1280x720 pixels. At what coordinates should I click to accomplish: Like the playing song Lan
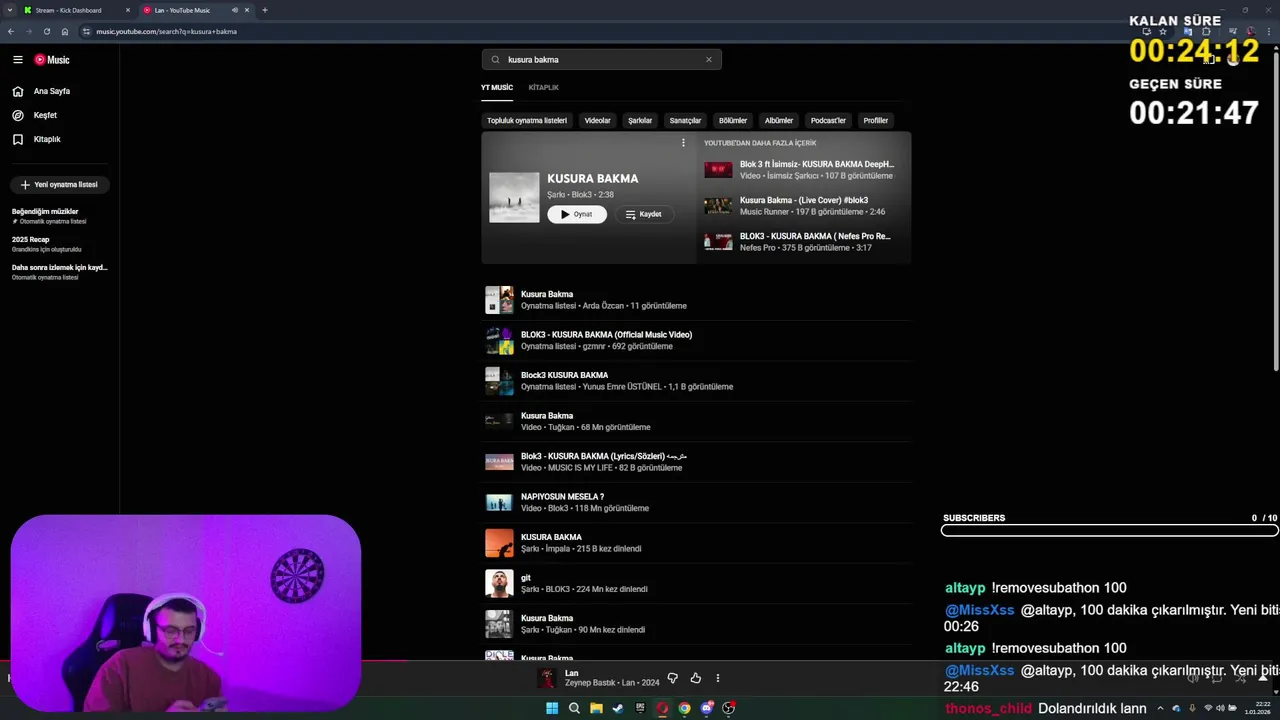tap(695, 678)
